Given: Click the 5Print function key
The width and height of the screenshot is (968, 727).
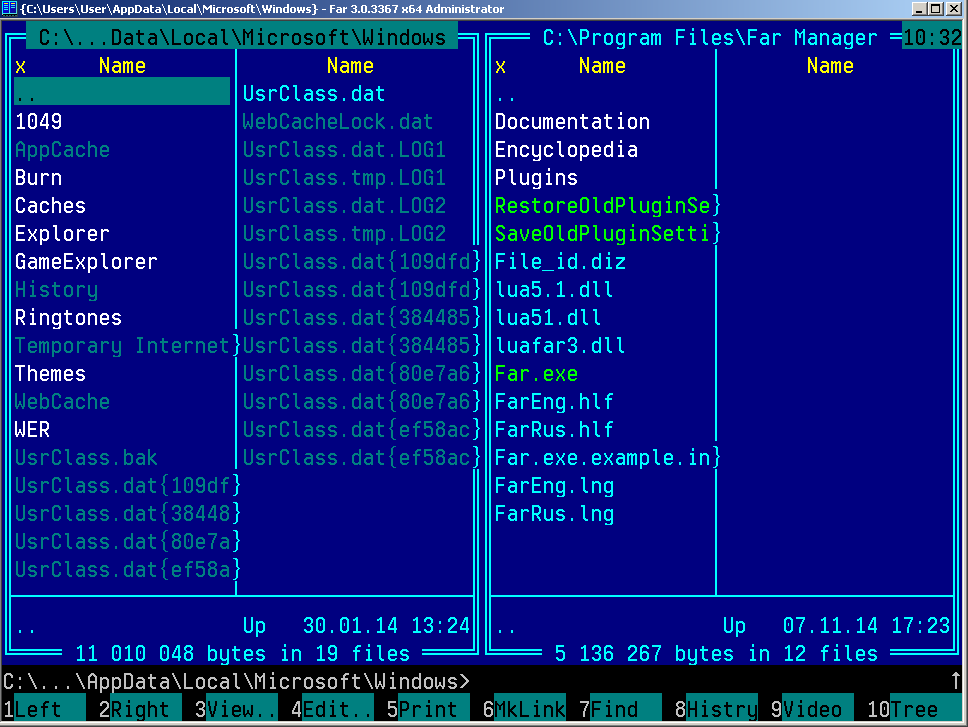Looking at the screenshot, I should (x=428, y=710).
